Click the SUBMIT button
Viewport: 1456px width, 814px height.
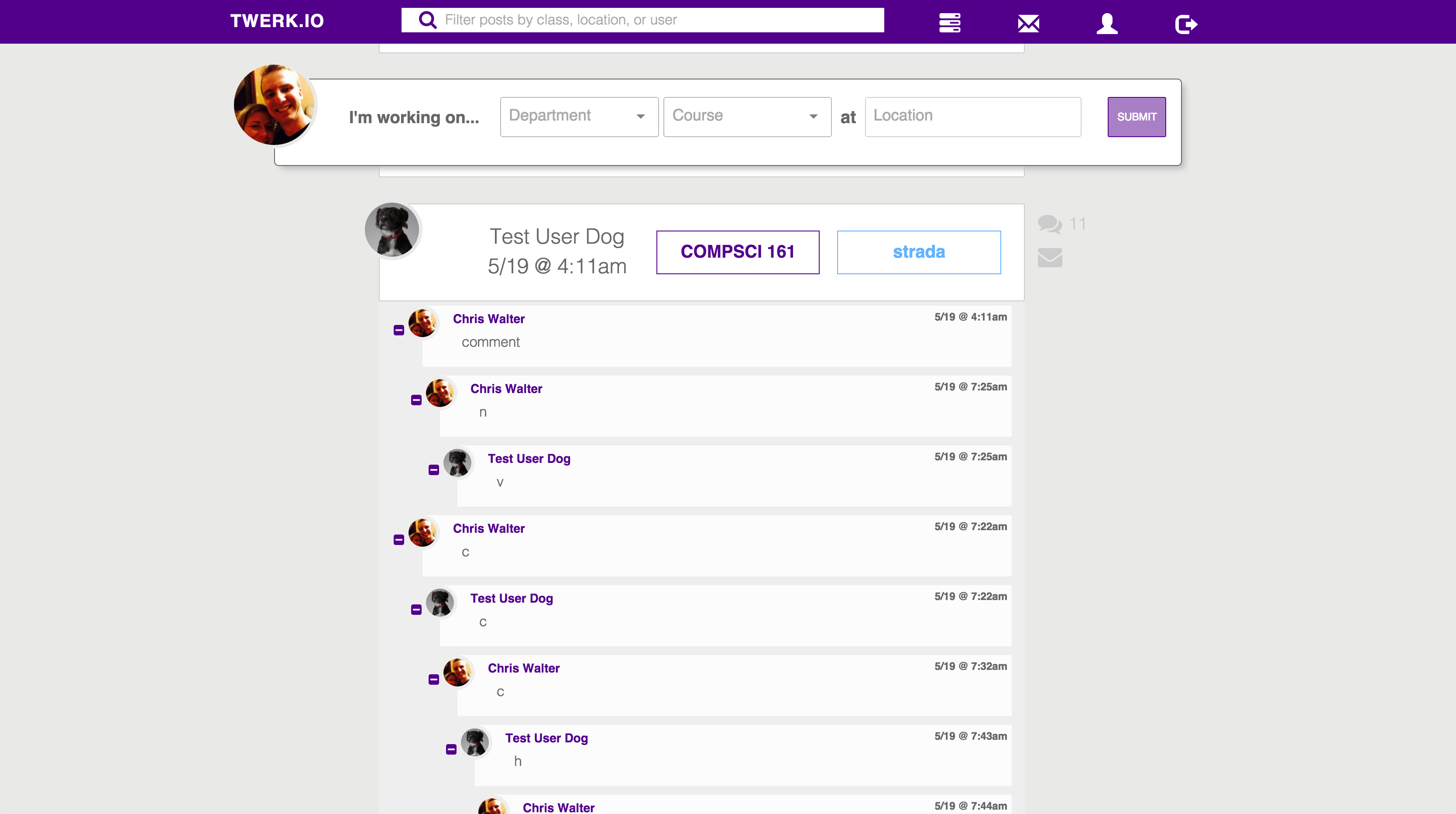[x=1137, y=117]
